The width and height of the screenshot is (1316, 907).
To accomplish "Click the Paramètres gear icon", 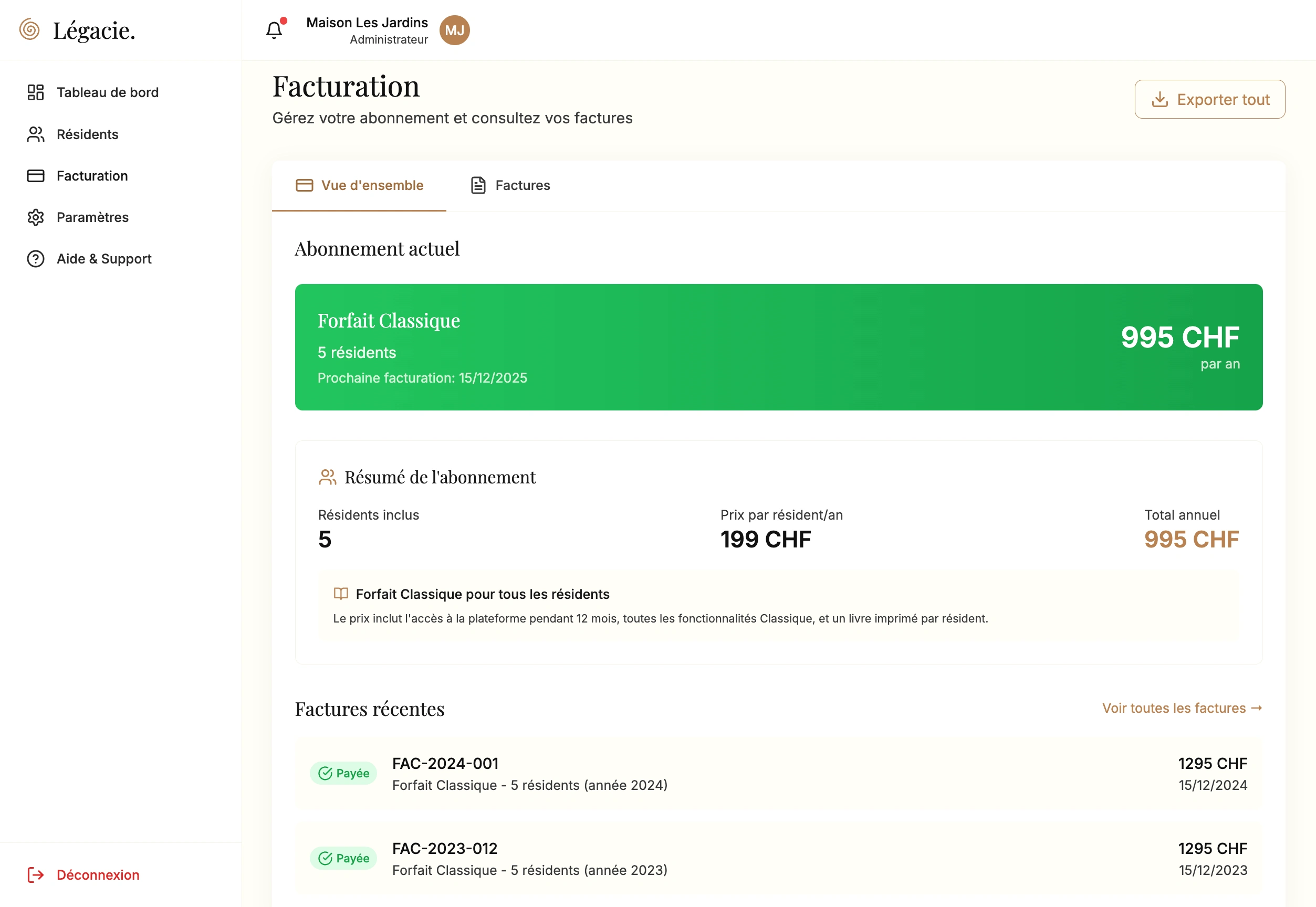I will [x=35, y=218].
